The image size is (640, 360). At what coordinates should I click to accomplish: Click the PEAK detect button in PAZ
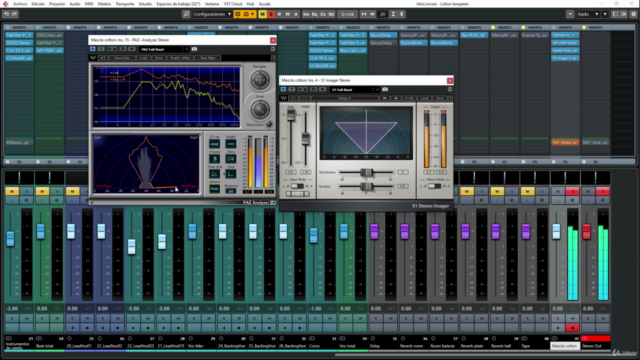coord(214,189)
